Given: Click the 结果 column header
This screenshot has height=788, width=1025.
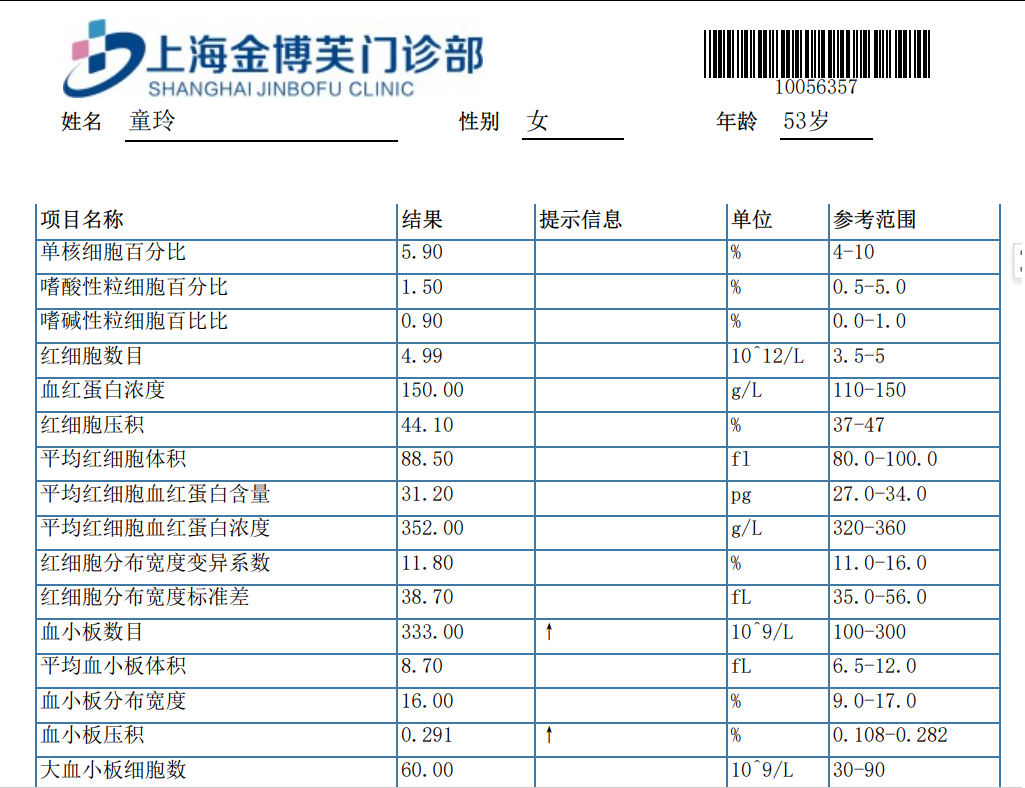Looking at the screenshot, I should point(422,220).
